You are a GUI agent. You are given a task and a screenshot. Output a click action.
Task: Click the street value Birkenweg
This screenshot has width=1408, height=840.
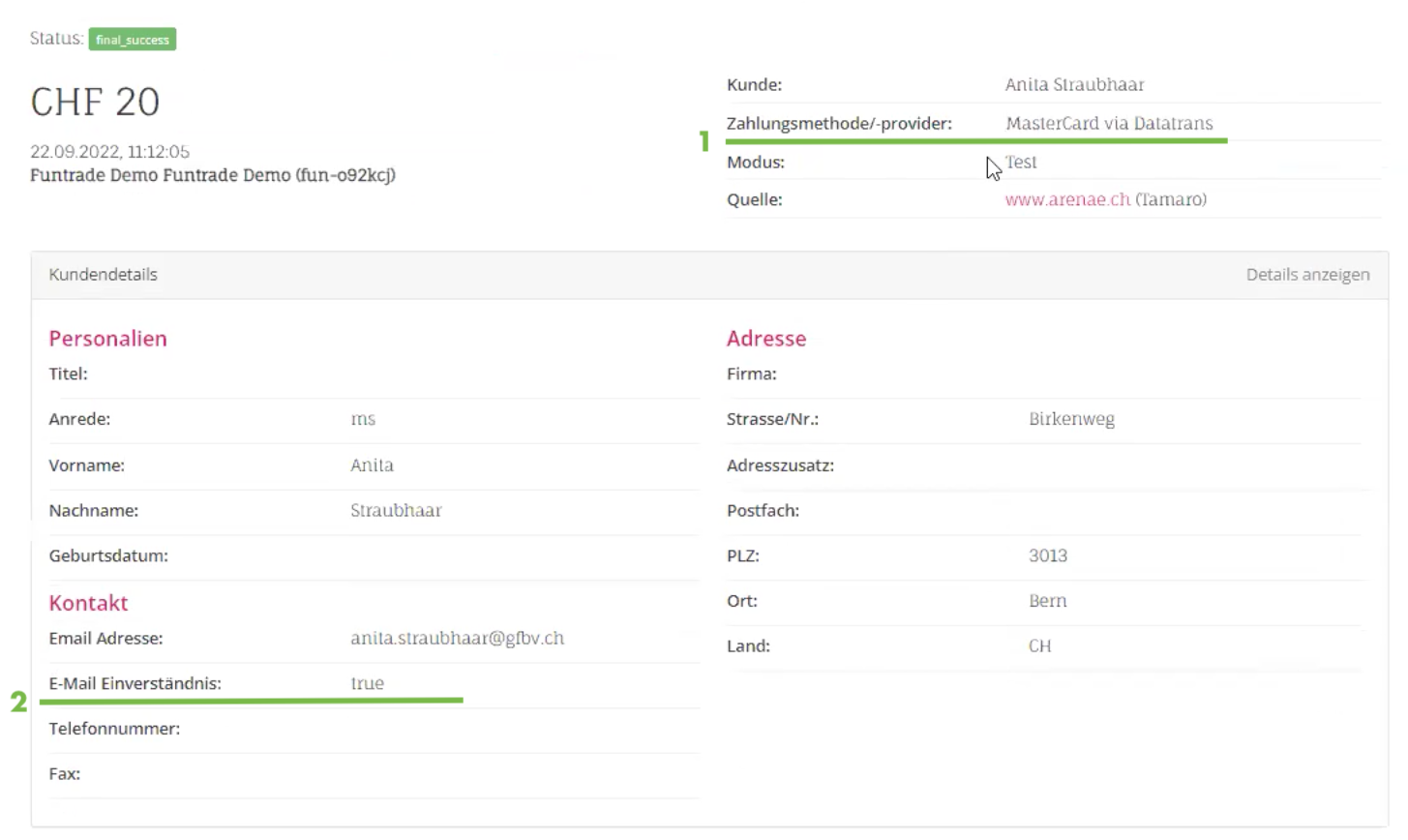tap(1071, 419)
